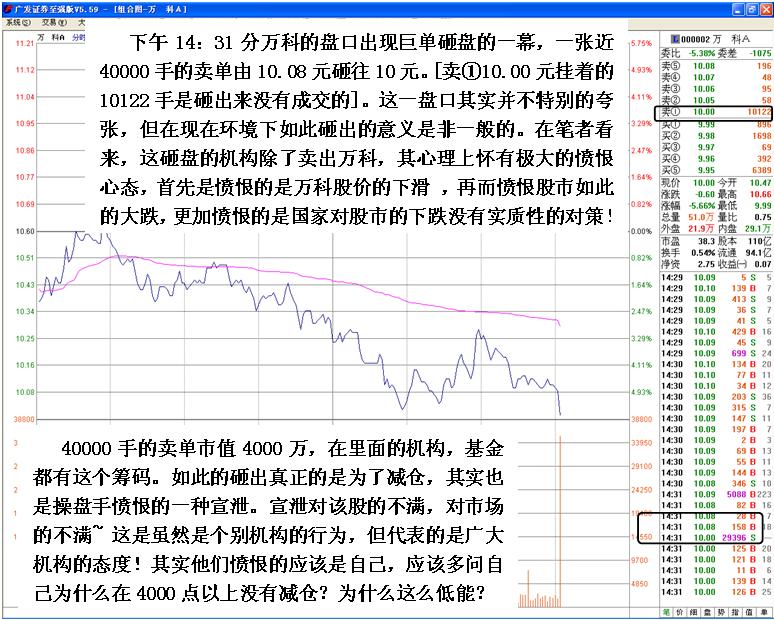Select the 盘 tab at panel bottom
The image size is (774, 620).
click(x=706, y=612)
